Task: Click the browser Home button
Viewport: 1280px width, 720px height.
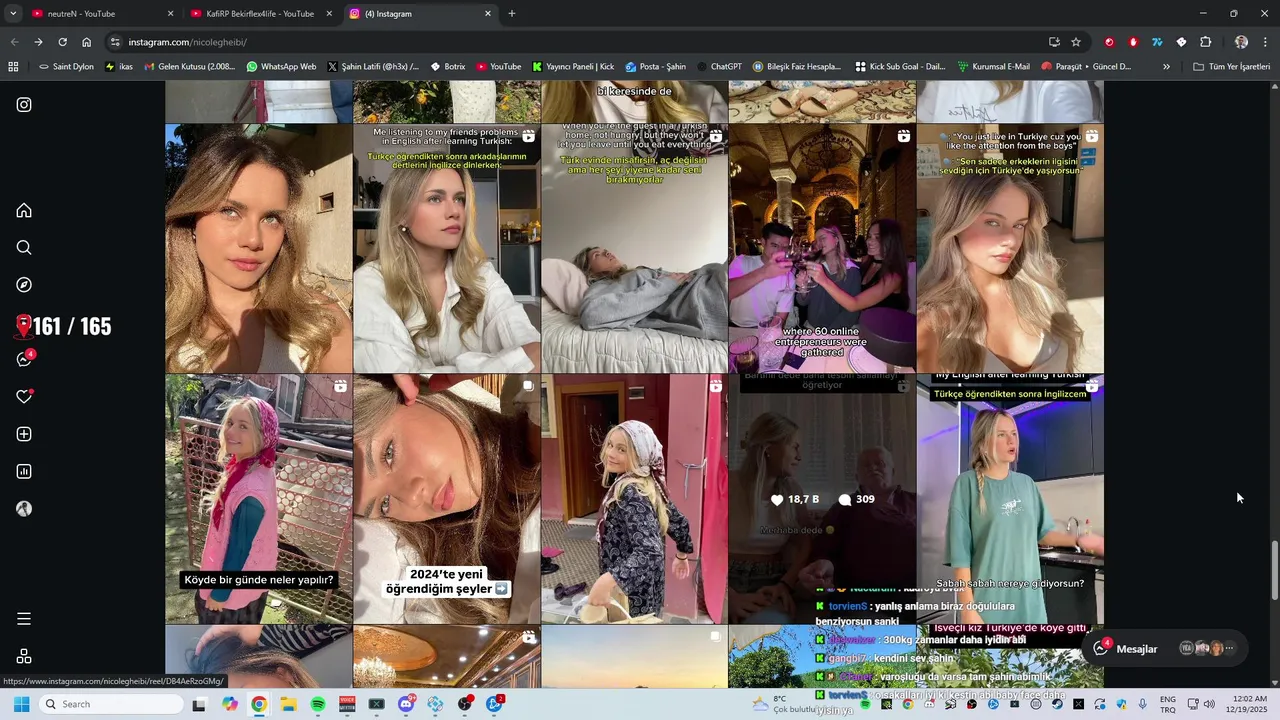Action: (86, 42)
